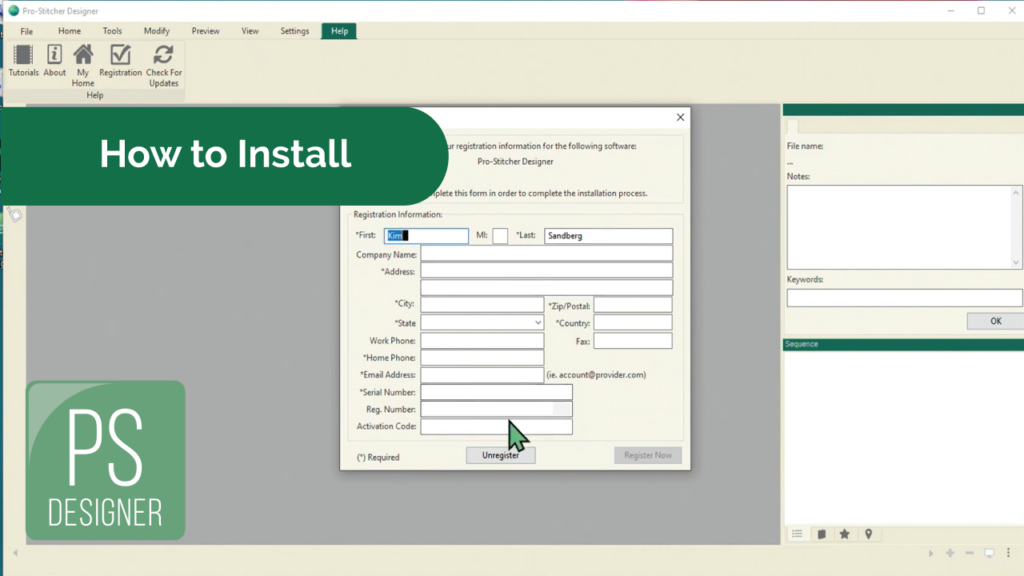Click the Serial Number field
This screenshot has height=576, width=1024.
pyautogui.click(x=496, y=392)
